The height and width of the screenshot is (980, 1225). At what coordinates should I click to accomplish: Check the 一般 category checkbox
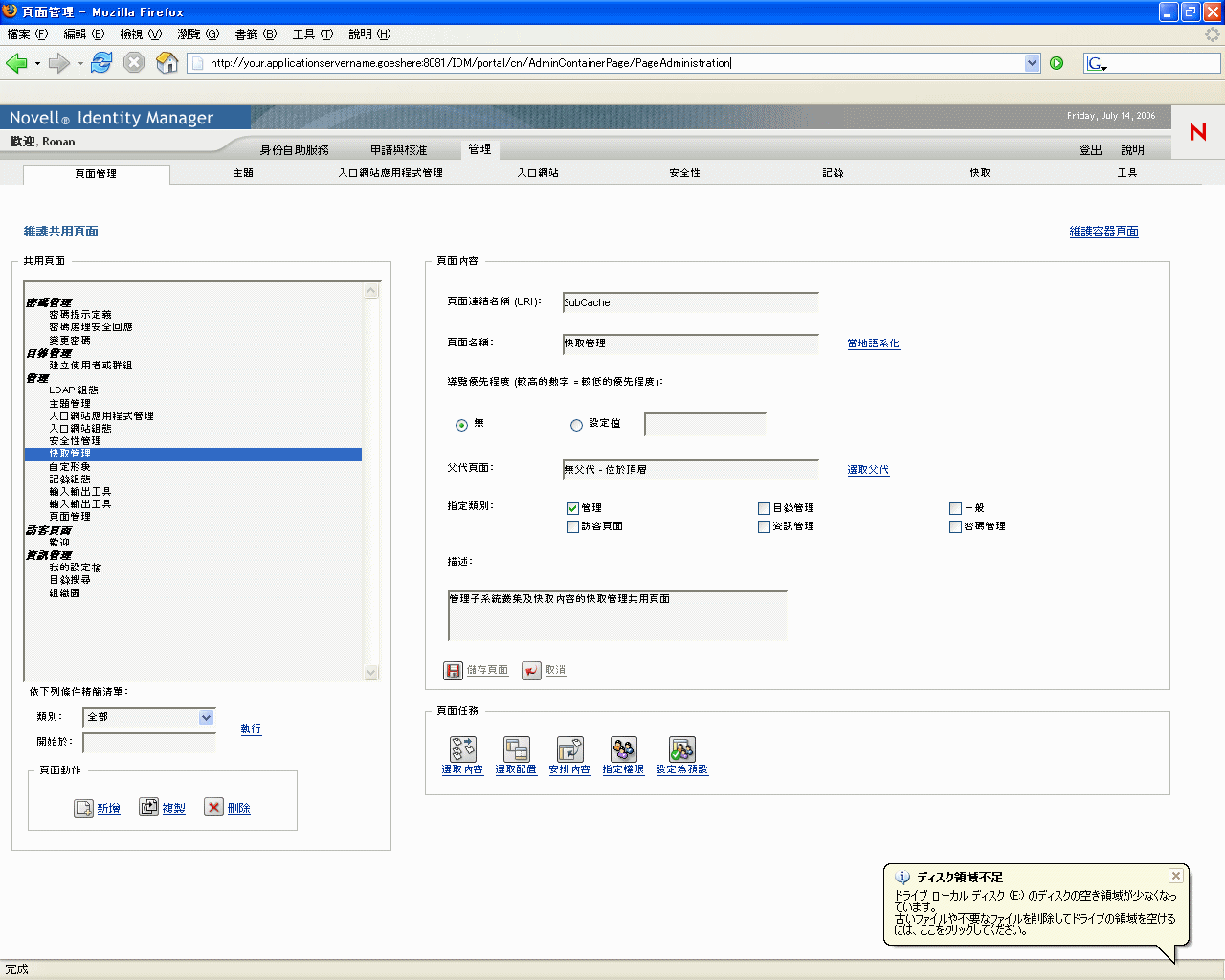(955, 508)
